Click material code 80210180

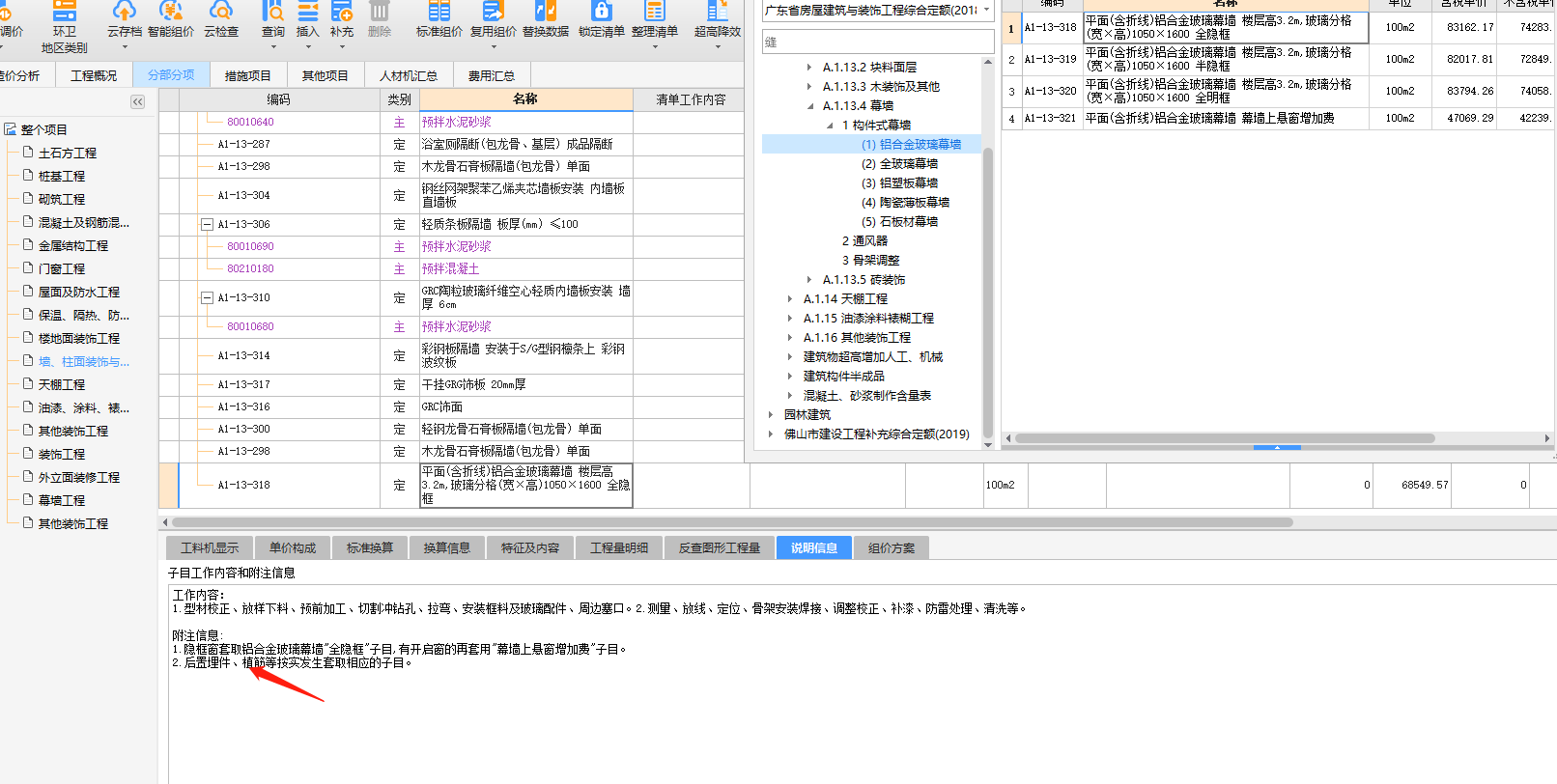250,268
